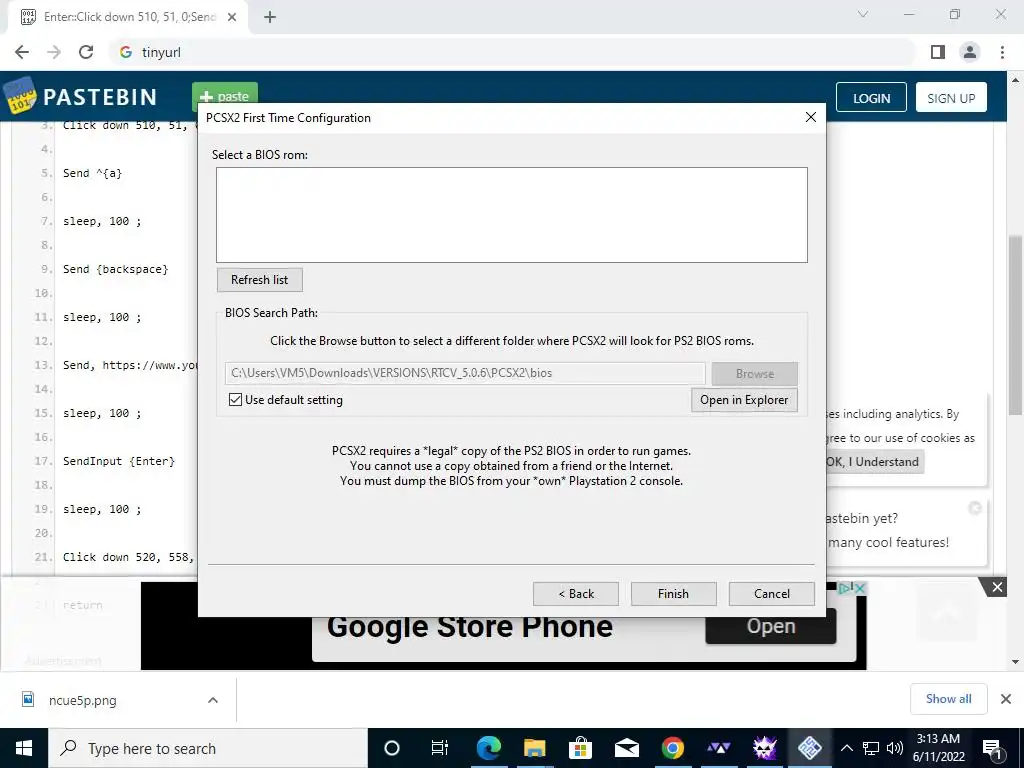Open the Chrome profile avatar icon
1024x768 pixels.
pyautogui.click(x=970, y=52)
